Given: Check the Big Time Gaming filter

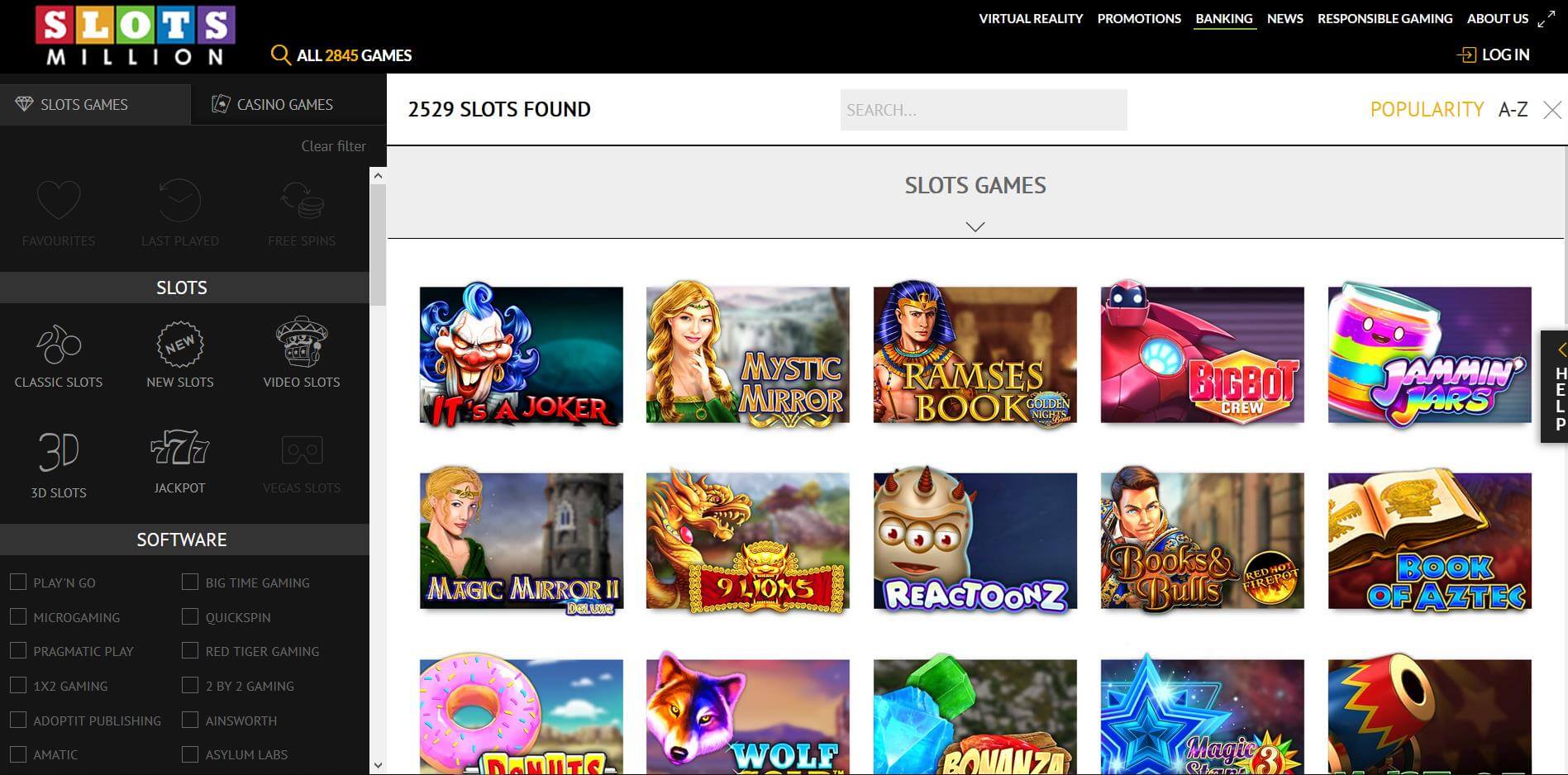Looking at the screenshot, I should [x=190, y=582].
